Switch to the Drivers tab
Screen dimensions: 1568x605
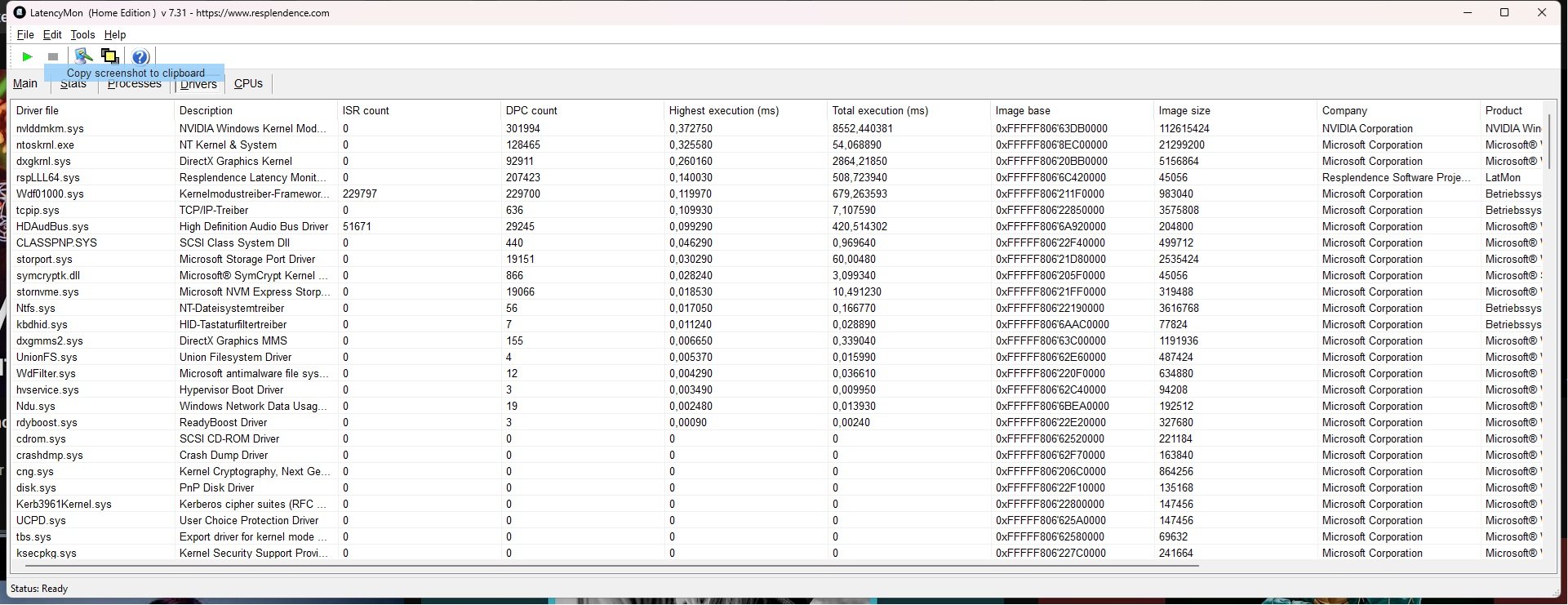click(x=198, y=84)
